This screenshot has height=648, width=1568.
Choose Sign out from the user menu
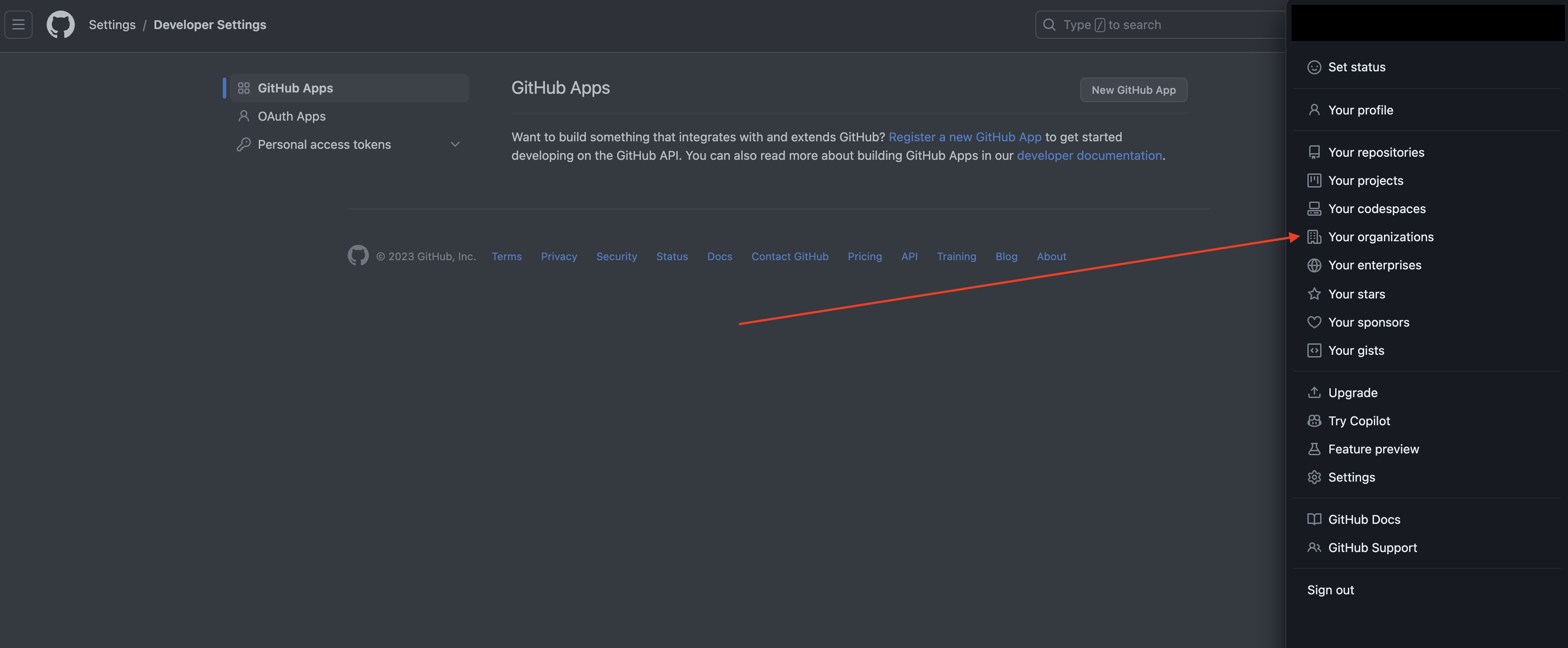pos(1330,590)
